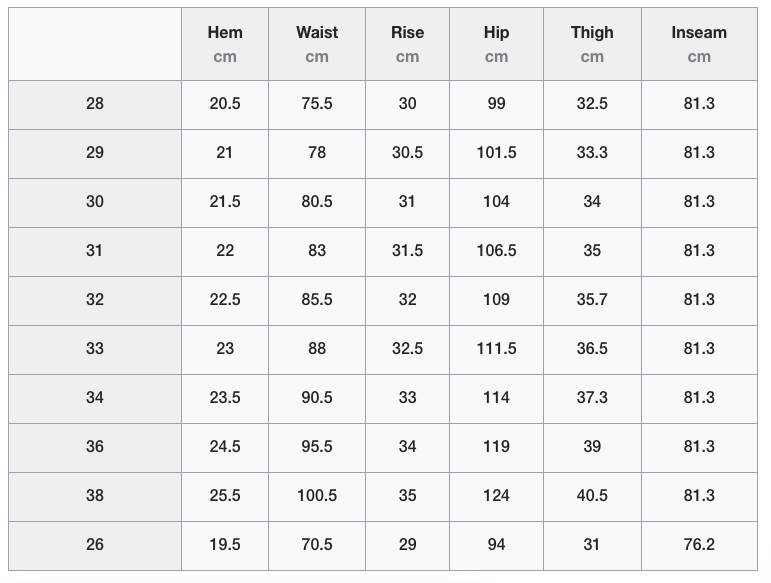Select the hem value 24.5
The height and width of the screenshot is (583, 771).
(x=225, y=447)
